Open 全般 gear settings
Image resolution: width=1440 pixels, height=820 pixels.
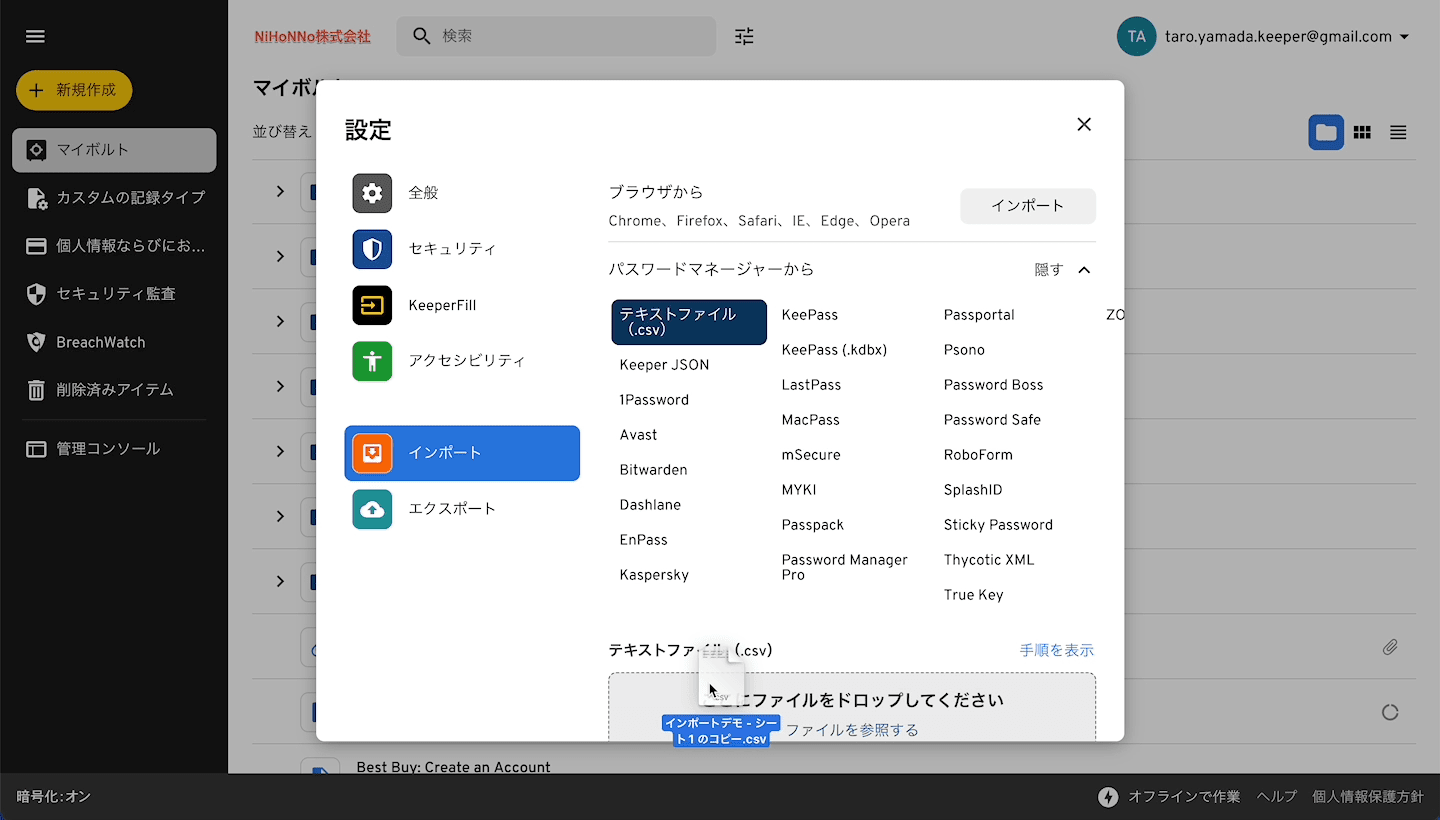click(x=372, y=193)
